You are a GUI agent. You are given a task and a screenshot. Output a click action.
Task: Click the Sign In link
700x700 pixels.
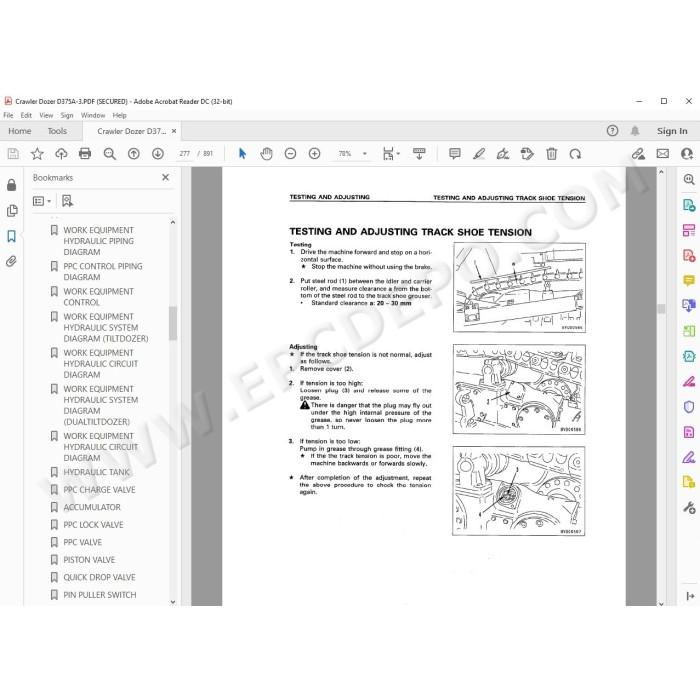pyautogui.click(x=672, y=131)
